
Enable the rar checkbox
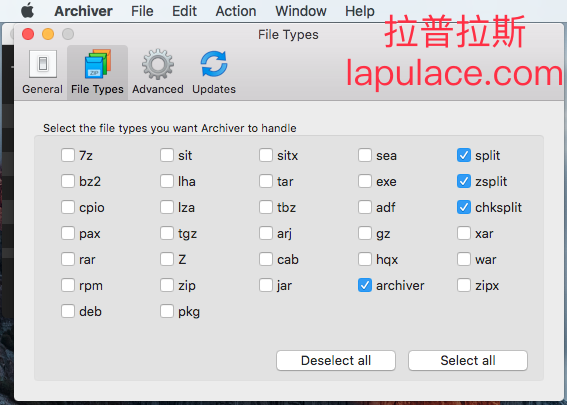68,259
